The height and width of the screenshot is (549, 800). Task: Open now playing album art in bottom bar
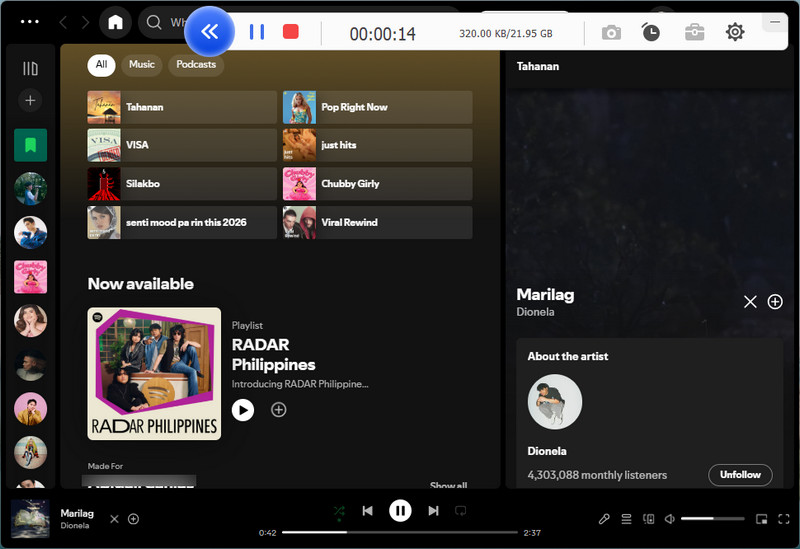31,519
